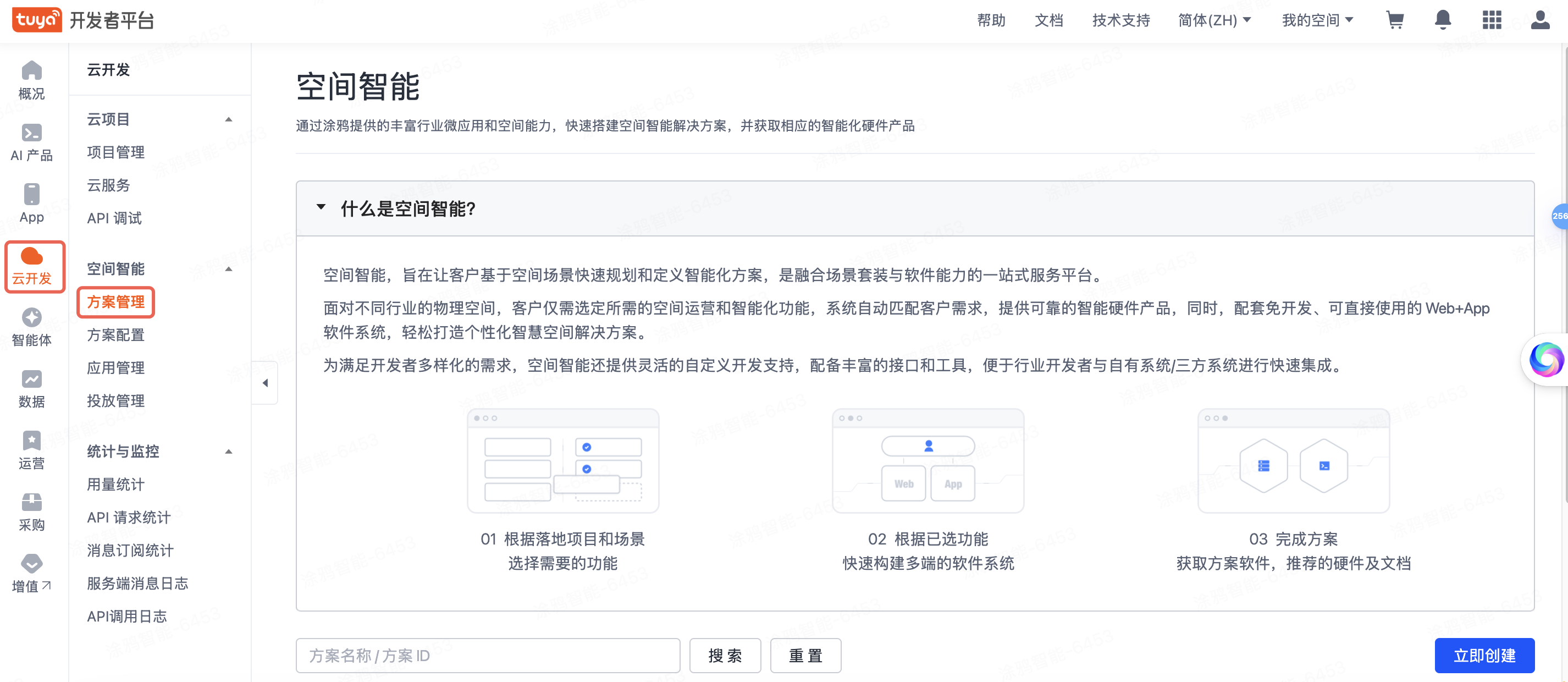Check notifications via the bell icon

tap(1443, 20)
